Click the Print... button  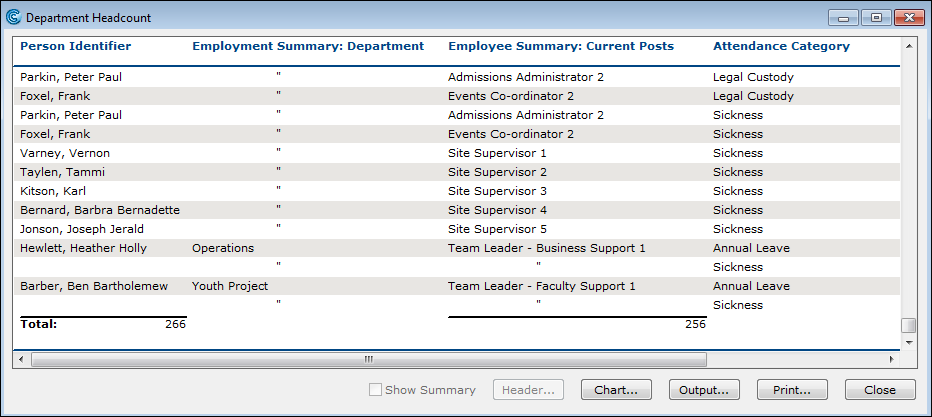click(x=792, y=390)
